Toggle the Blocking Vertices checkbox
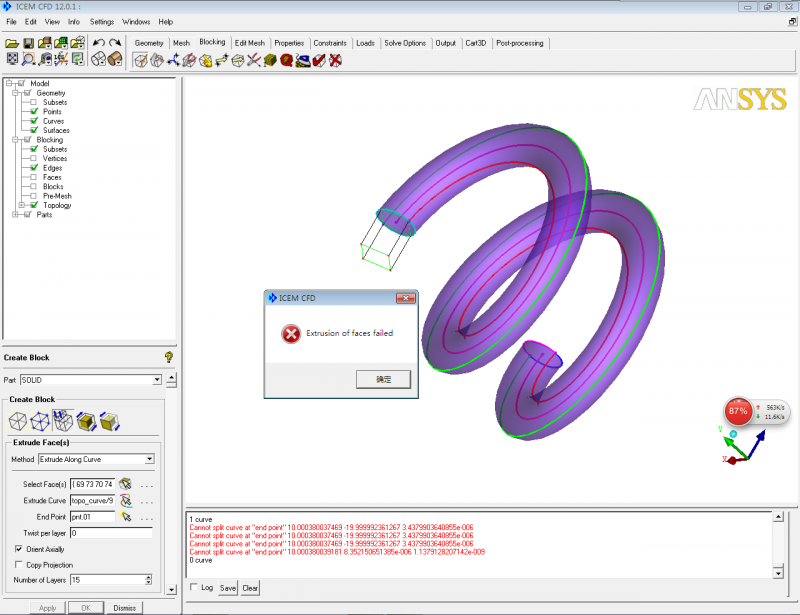Viewport: 800px width, 615px height. click(34, 158)
